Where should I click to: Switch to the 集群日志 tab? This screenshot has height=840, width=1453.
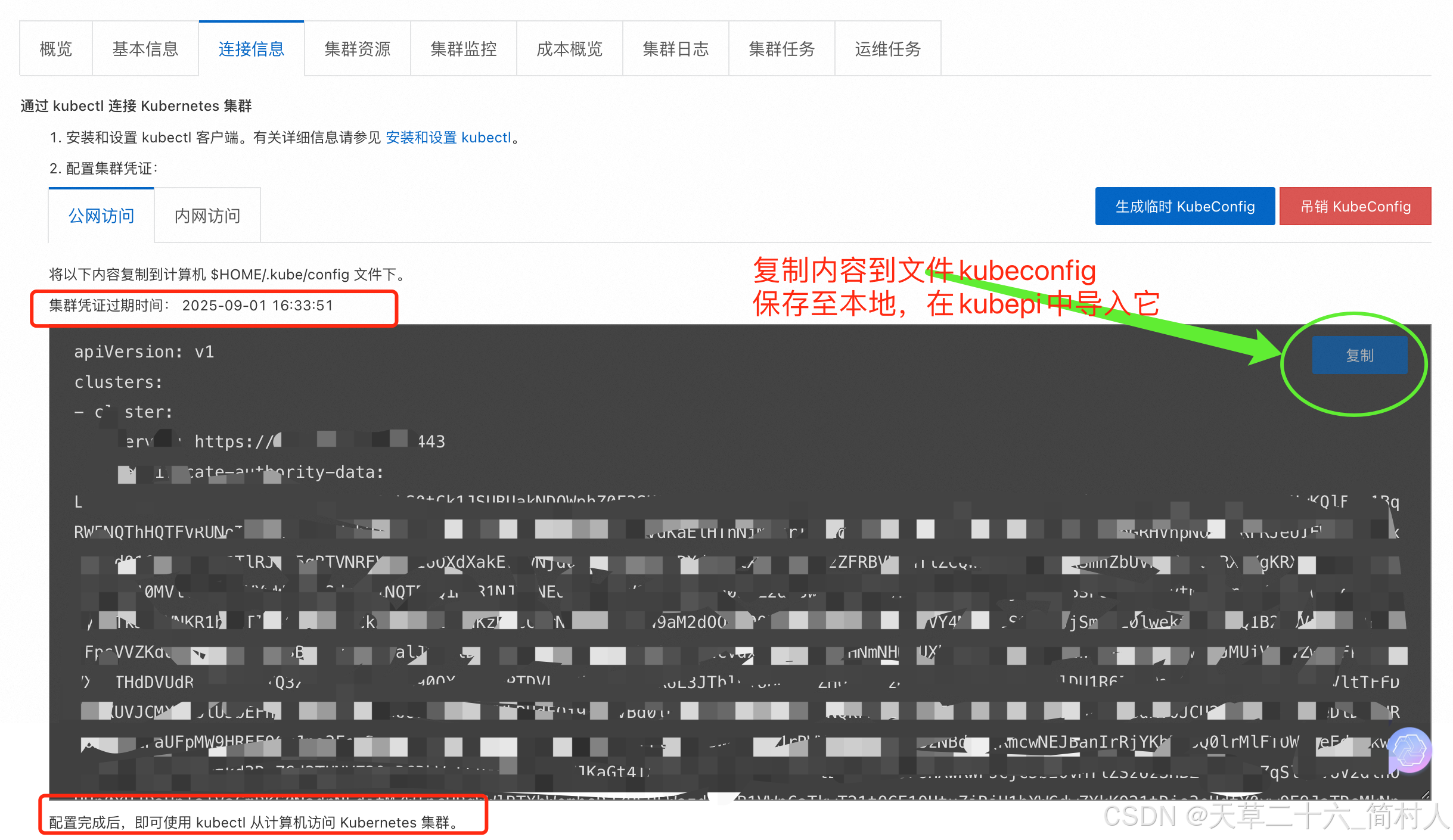point(676,49)
